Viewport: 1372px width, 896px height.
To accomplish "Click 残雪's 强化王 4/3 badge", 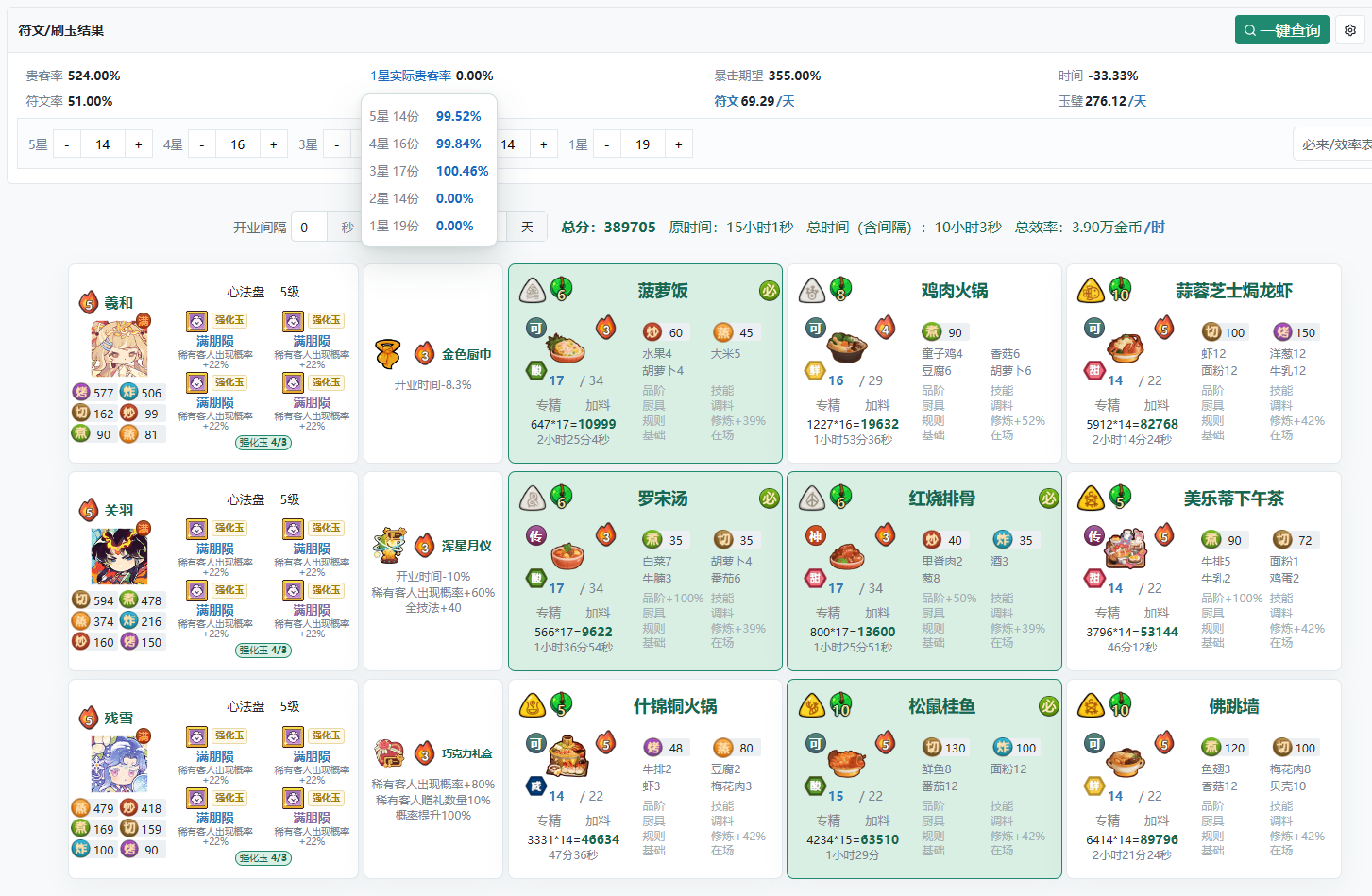I will pyautogui.click(x=263, y=858).
